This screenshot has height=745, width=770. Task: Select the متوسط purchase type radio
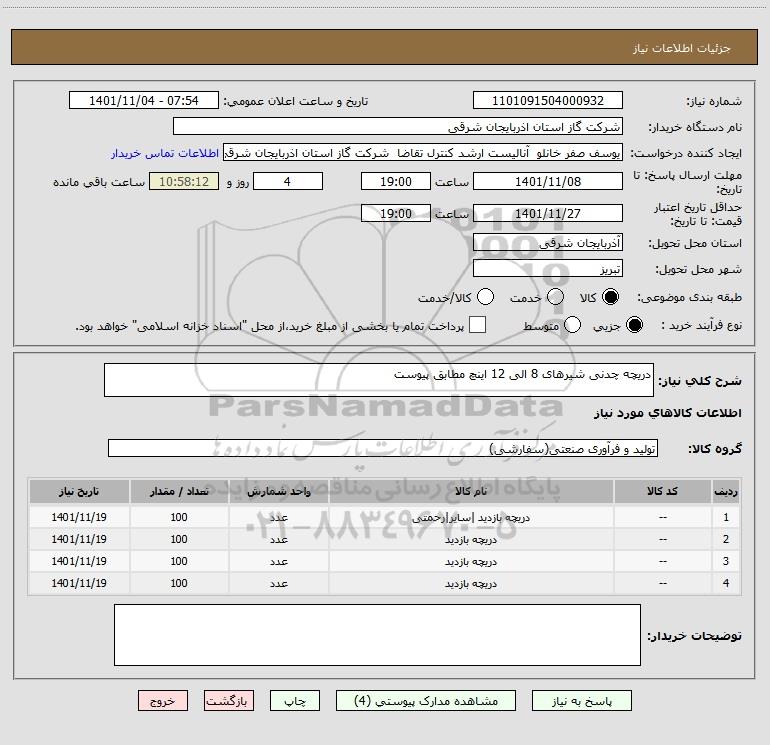572,325
